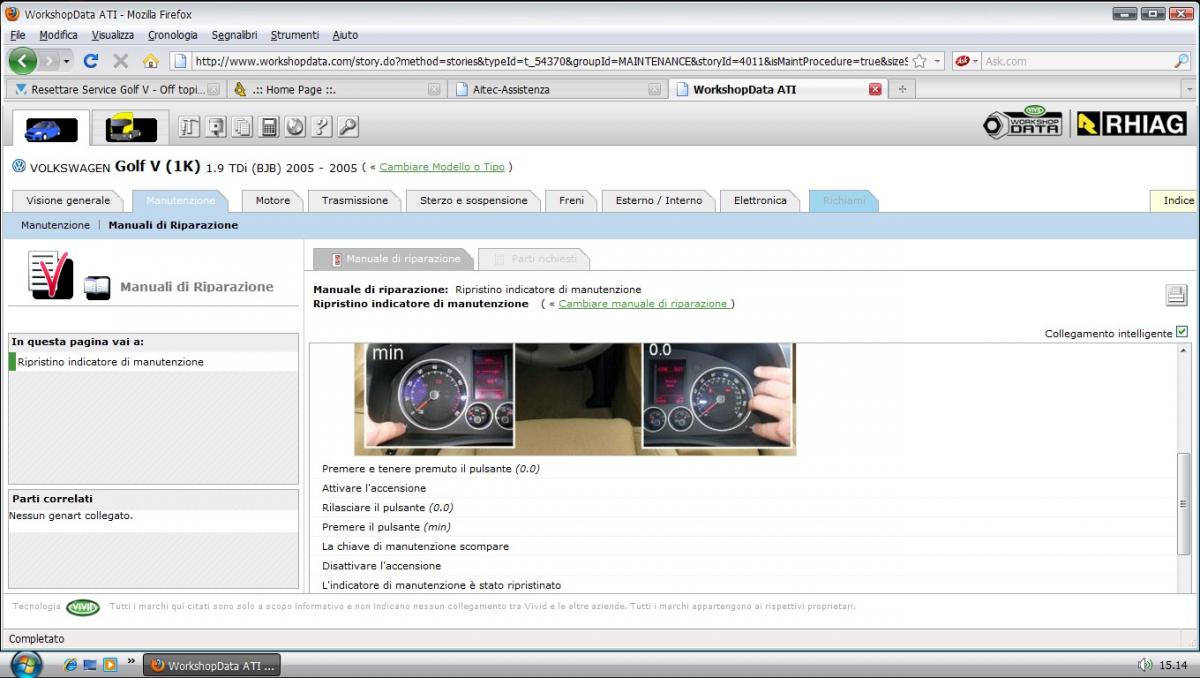Viewport: 1200px width, 678px height.
Task: Click the magnifier search toolbar icon
Action: pos(347,127)
